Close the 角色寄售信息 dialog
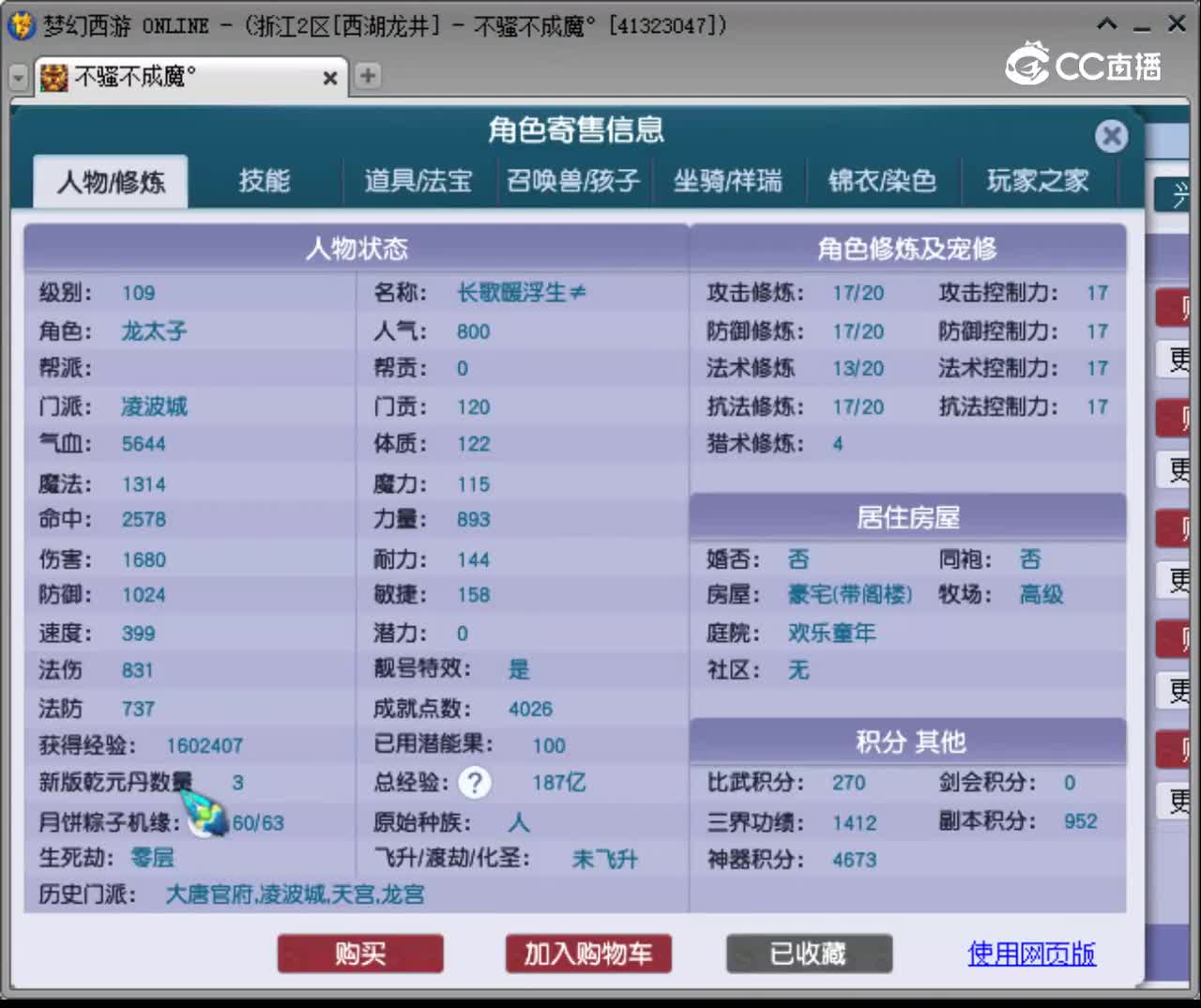The width and height of the screenshot is (1201, 1008). tap(1111, 137)
